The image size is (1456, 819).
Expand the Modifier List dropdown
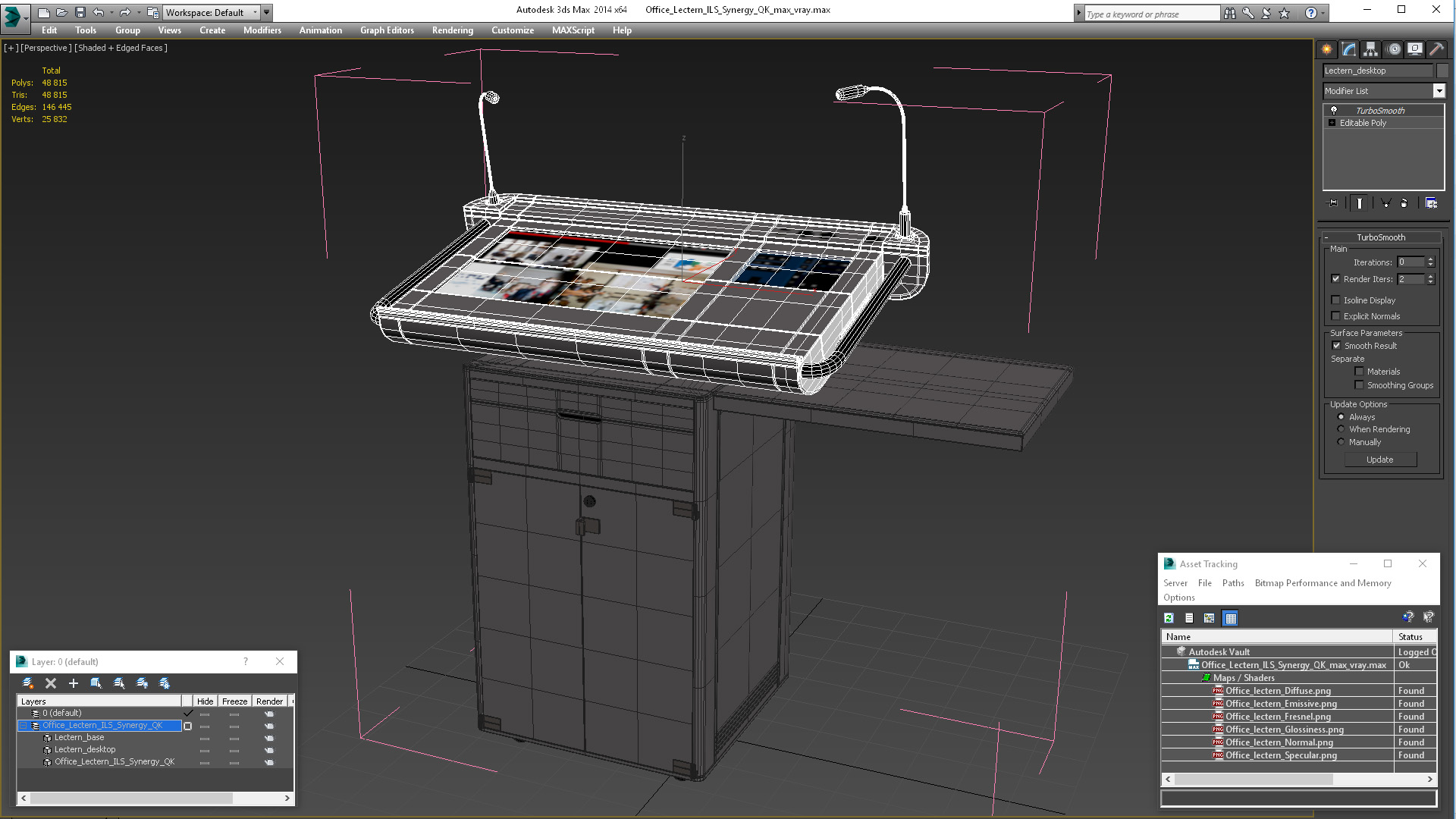(x=1440, y=91)
